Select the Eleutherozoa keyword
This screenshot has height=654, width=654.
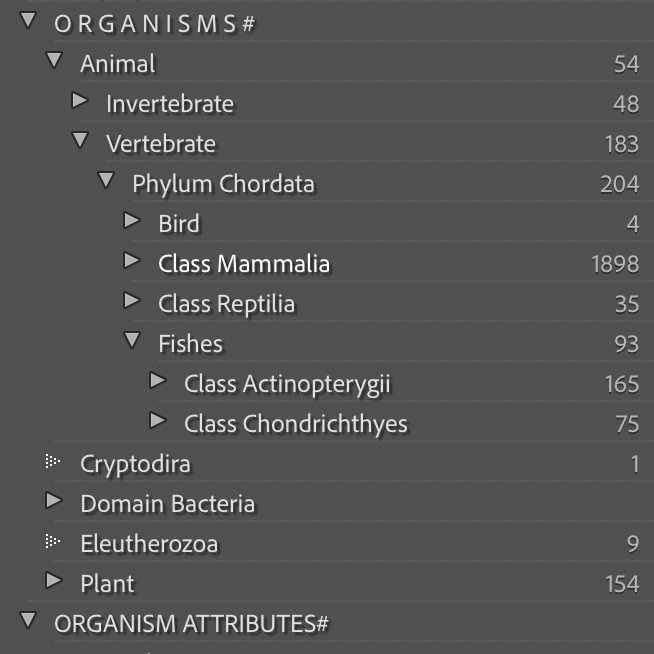click(149, 544)
